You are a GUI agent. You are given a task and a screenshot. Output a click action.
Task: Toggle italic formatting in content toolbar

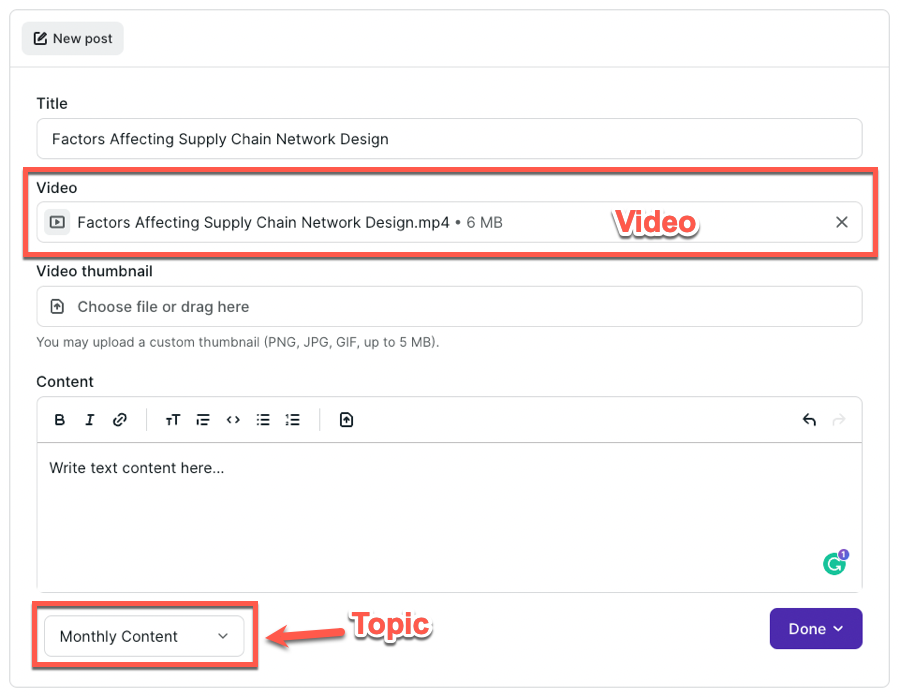90,420
